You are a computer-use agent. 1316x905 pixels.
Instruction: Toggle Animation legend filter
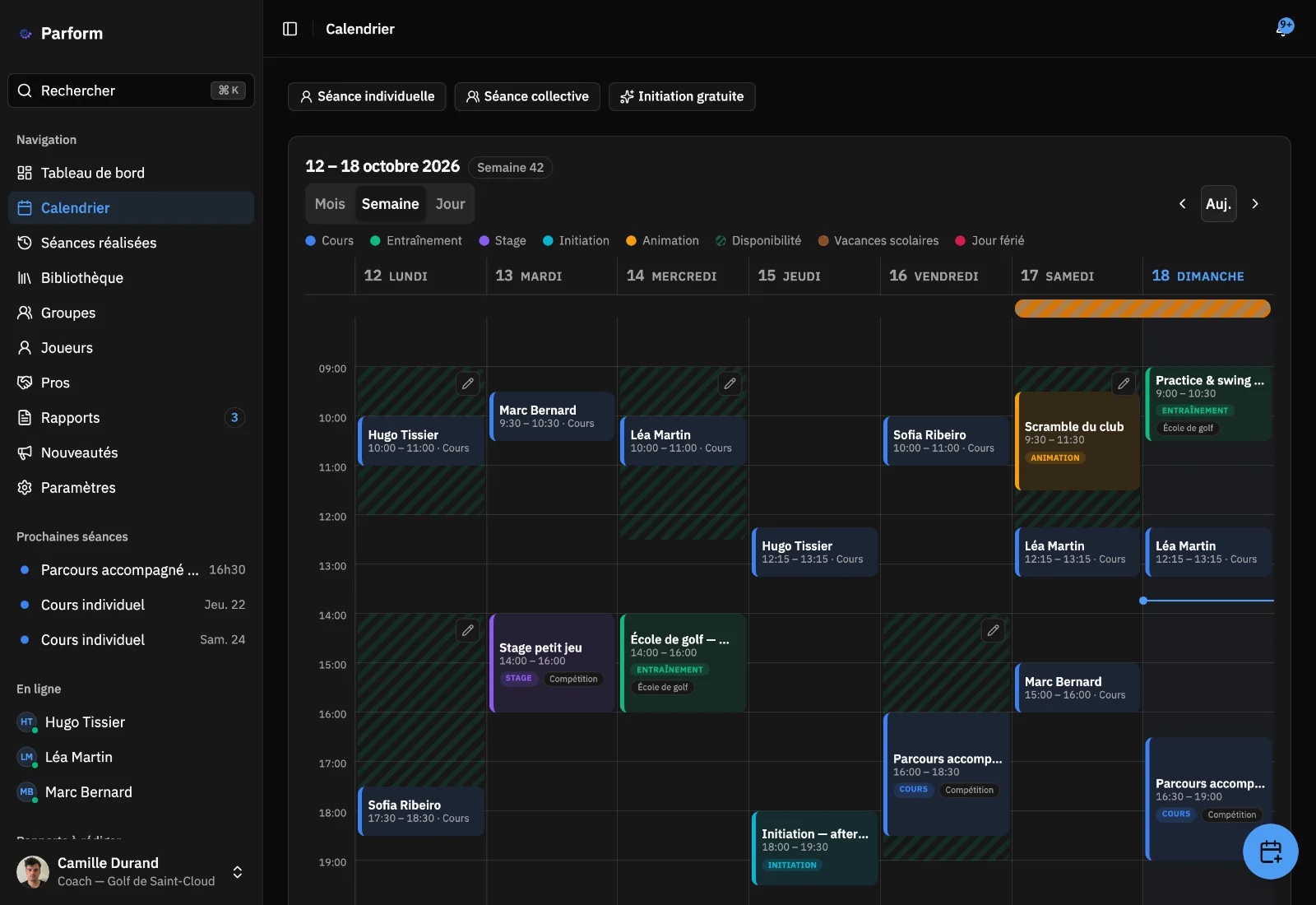pyautogui.click(x=662, y=240)
